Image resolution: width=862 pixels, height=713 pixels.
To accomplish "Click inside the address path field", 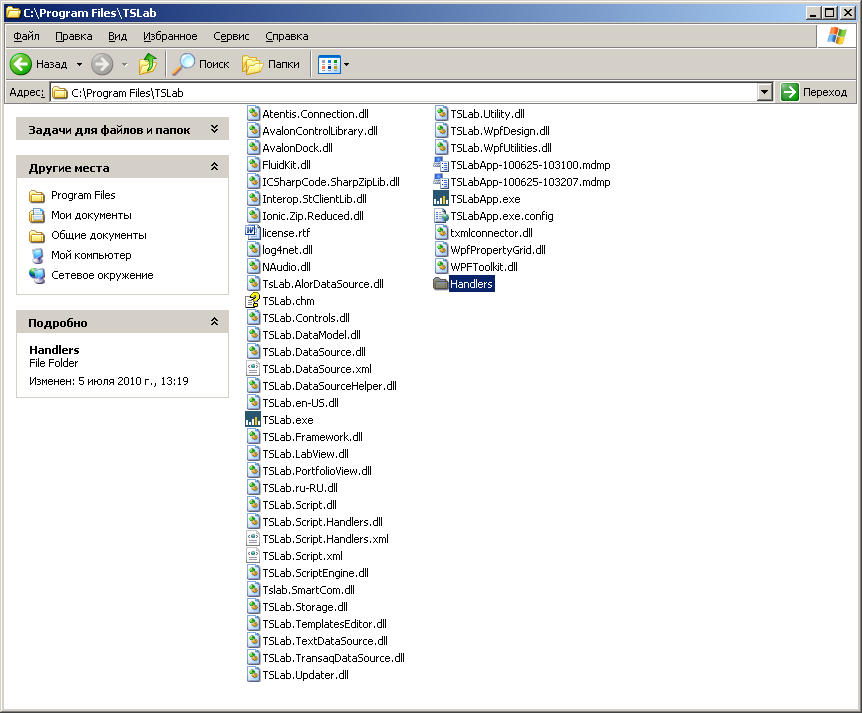I will point(400,92).
